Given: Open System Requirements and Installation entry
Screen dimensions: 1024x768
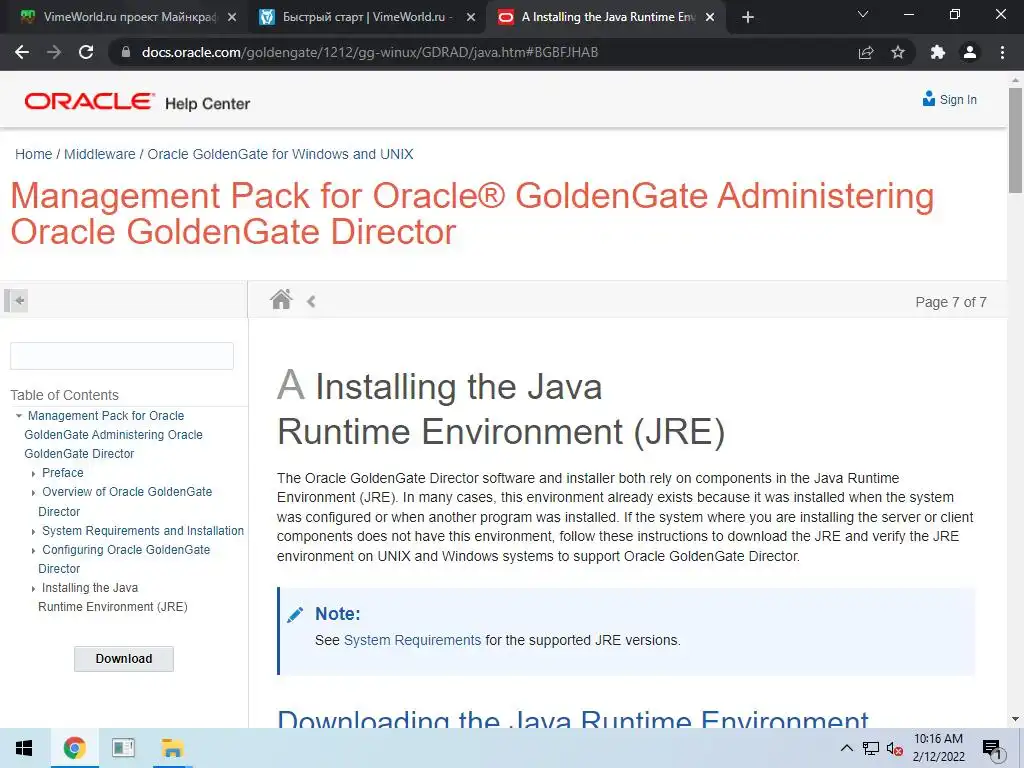Looking at the screenshot, I should point(143,530).
